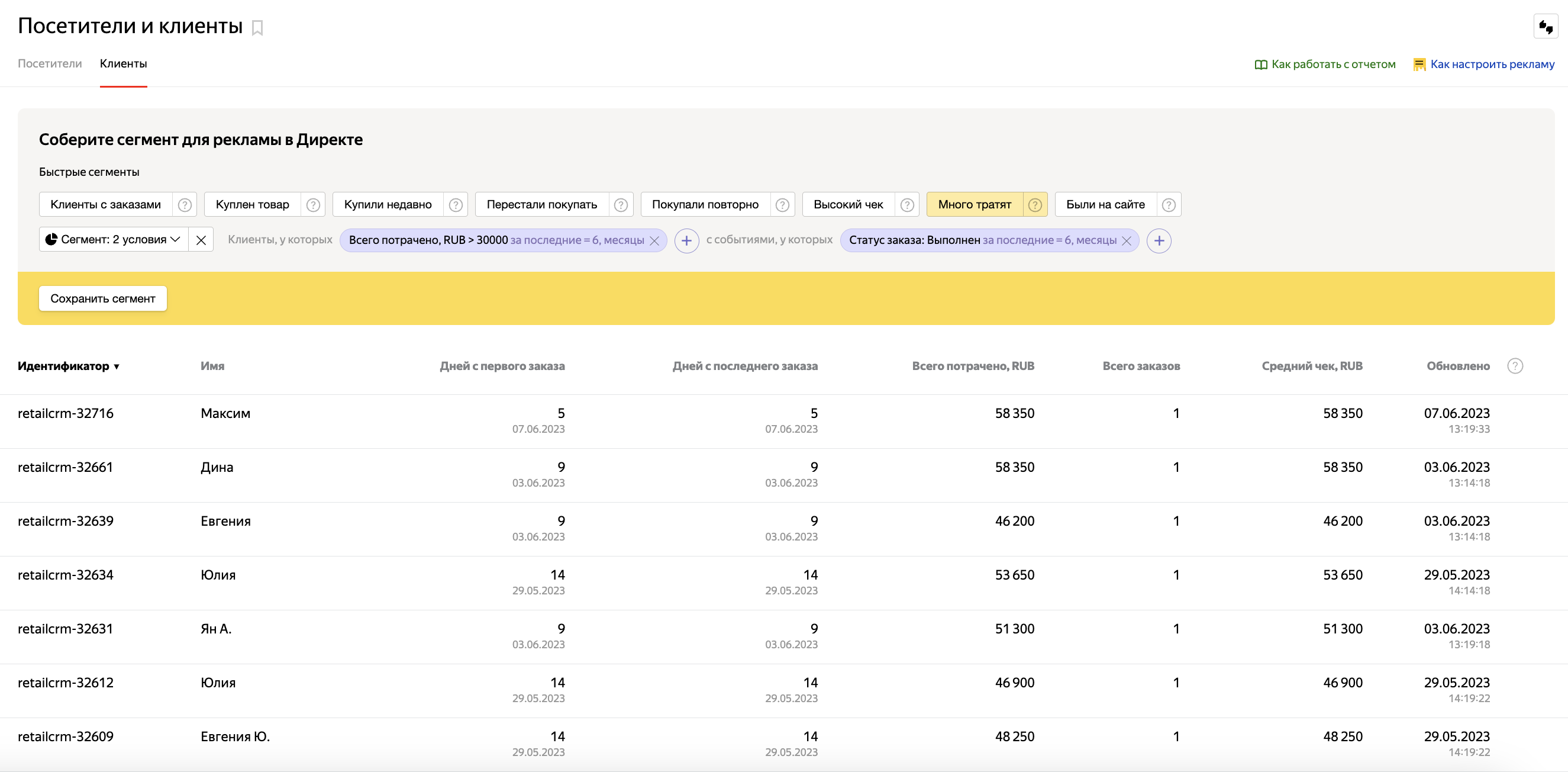This screenshot has width=1568, height=772.
Task: Add condition after Всего потрачено filter
Action: (686, 240)
